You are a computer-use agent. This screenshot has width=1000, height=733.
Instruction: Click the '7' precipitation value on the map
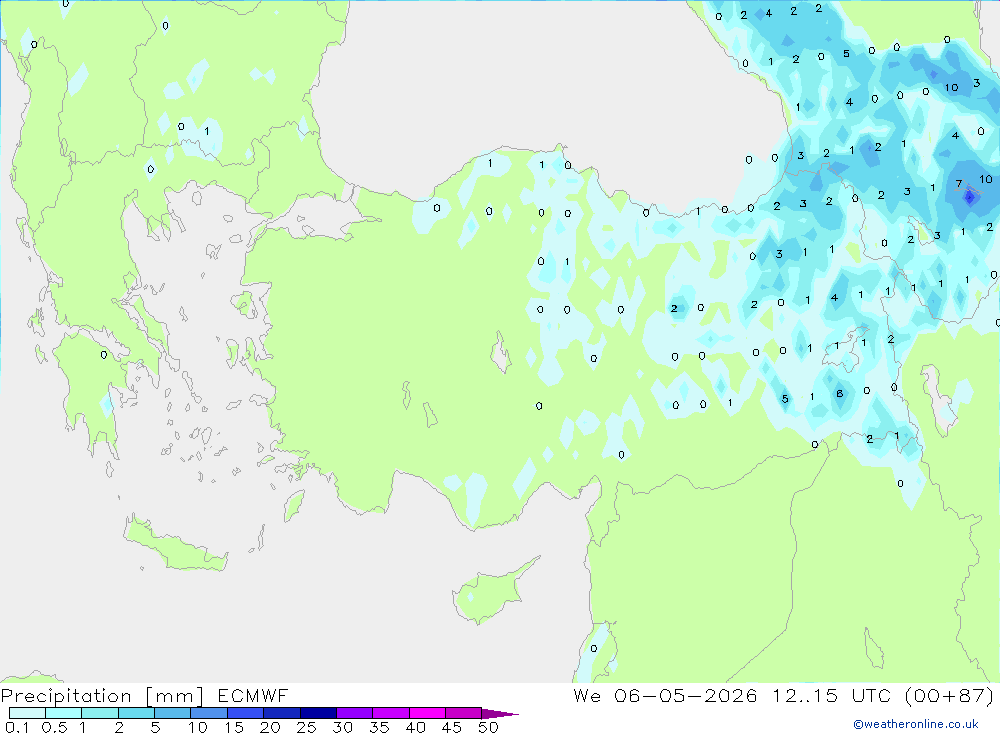click(959, 184)
